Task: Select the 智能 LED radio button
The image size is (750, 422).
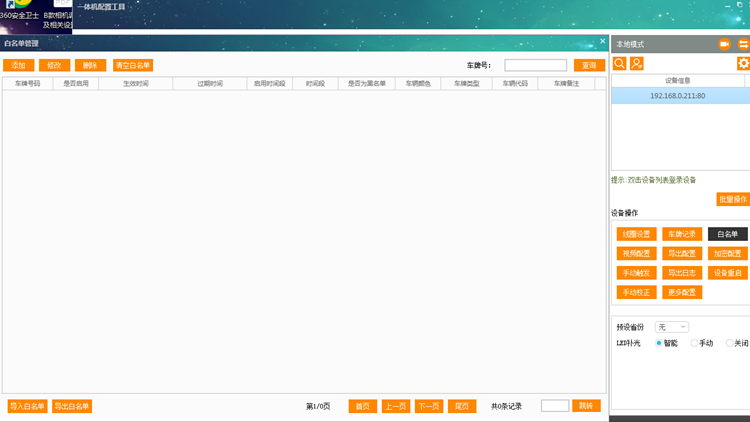Action: 659,343
